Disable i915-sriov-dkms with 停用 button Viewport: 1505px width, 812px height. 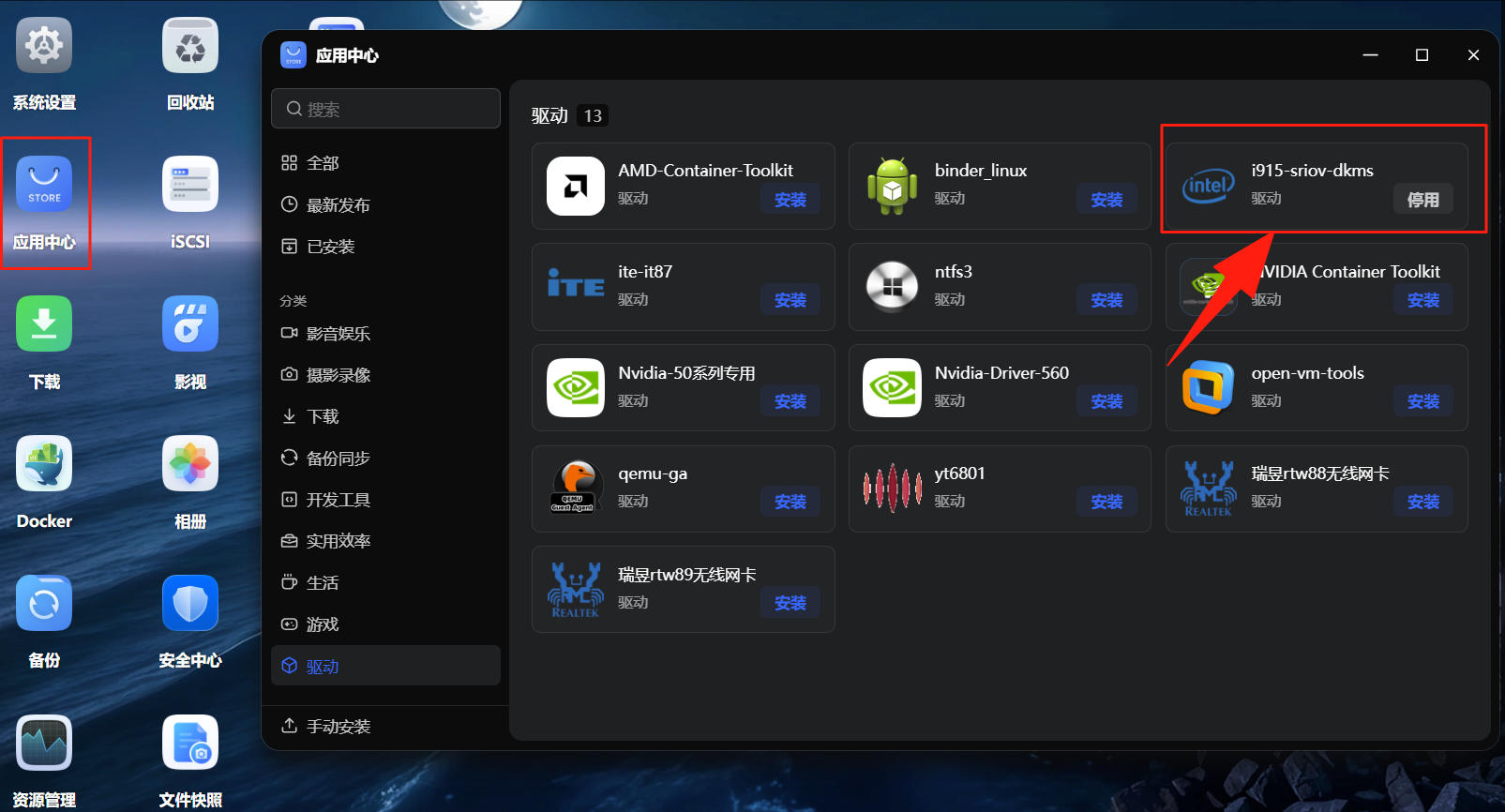point(1422,200)
